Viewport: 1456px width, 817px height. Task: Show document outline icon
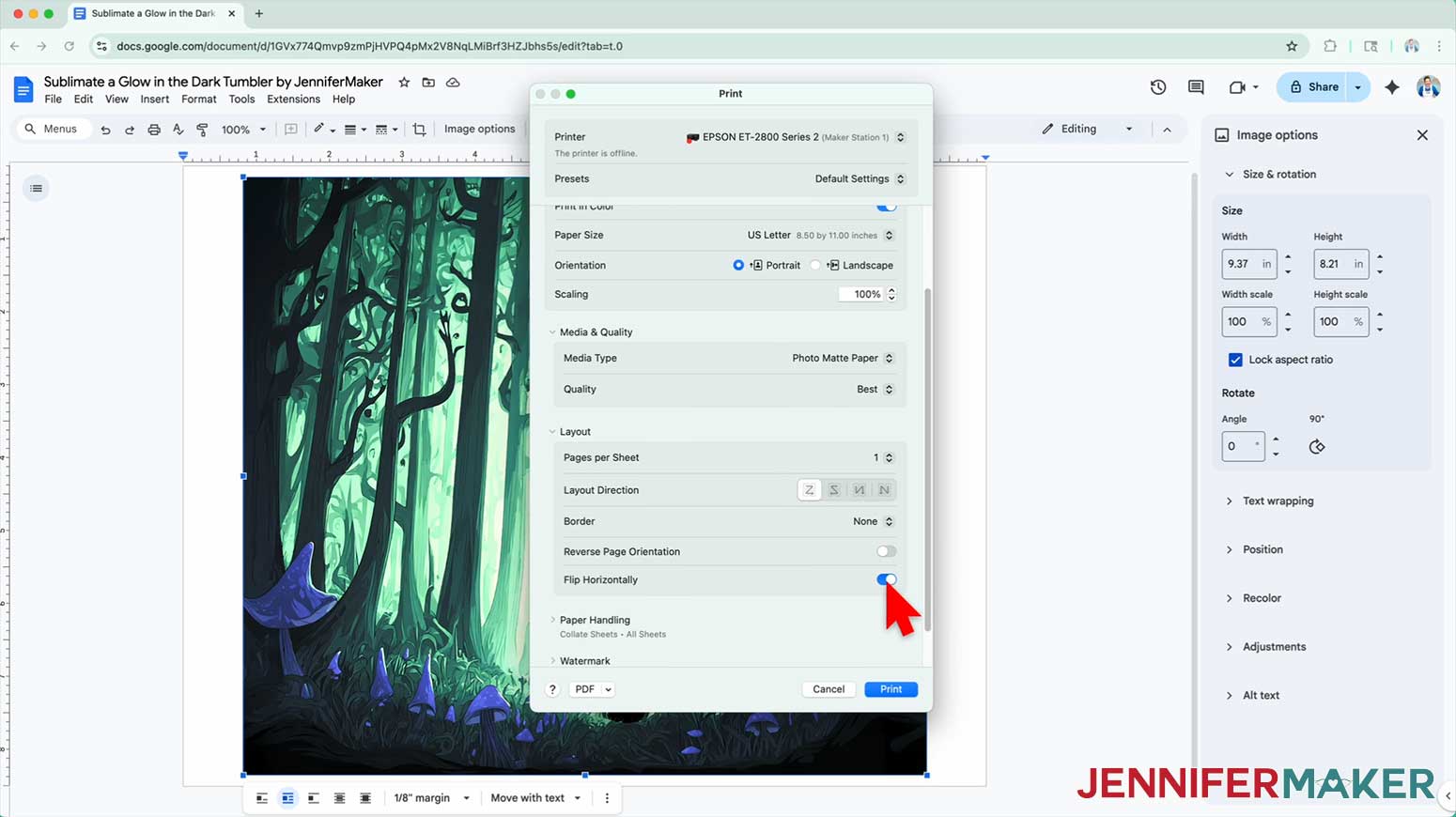pyautogui.click(x=36, y=189)
